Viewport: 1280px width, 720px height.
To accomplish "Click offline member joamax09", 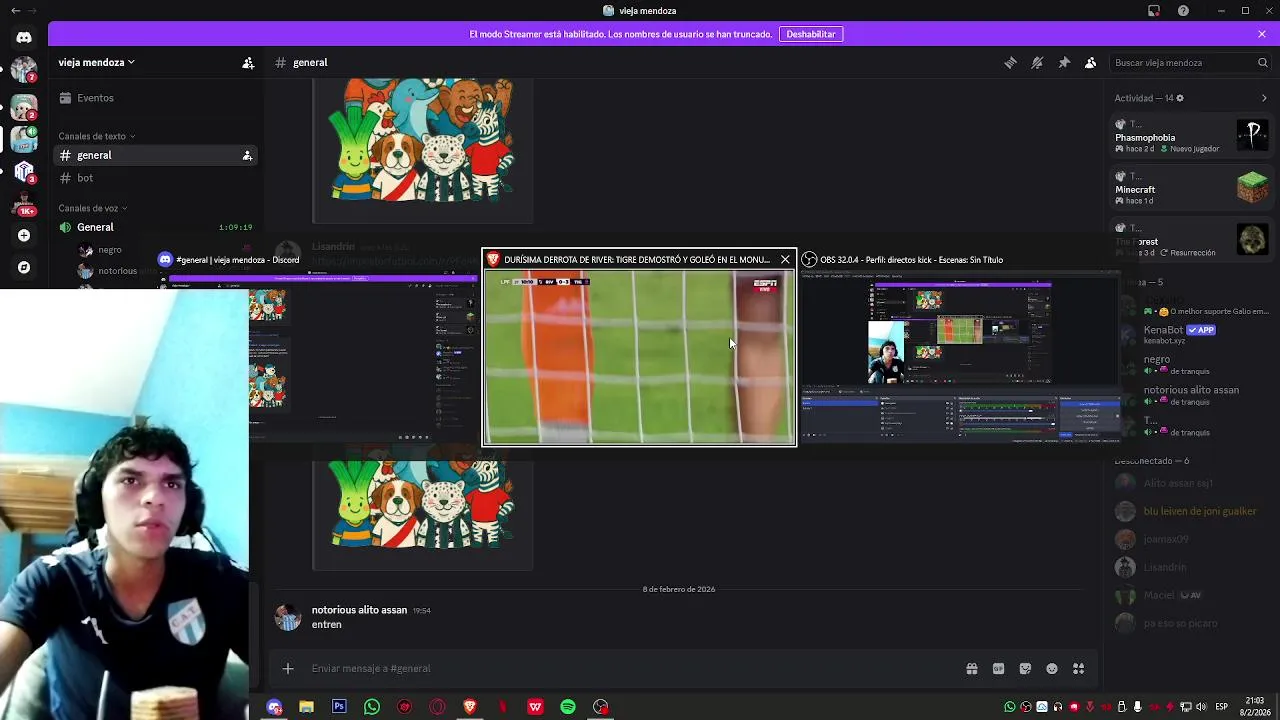I will tap(1192, 539).
